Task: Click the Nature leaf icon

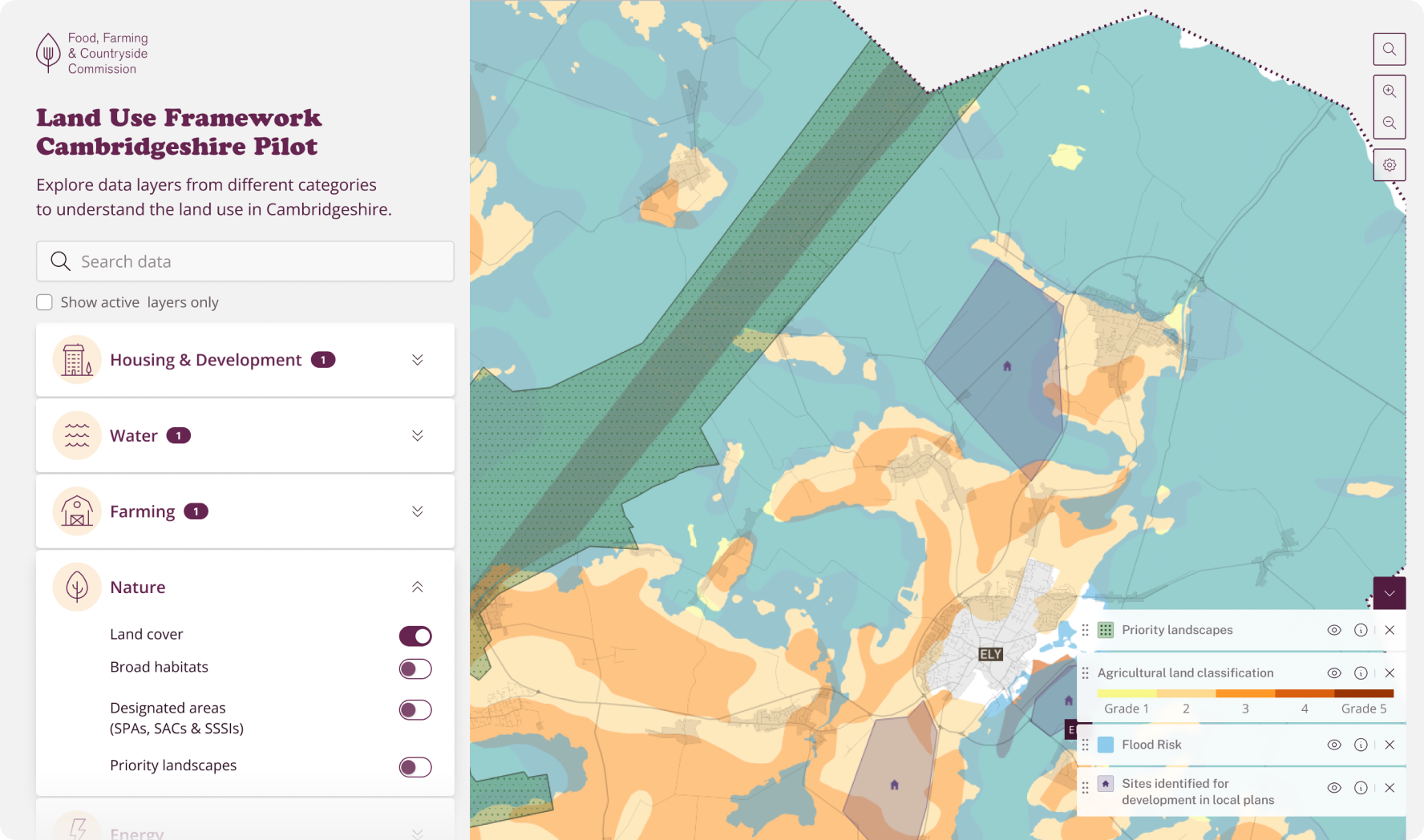Action: click(76, 587)
